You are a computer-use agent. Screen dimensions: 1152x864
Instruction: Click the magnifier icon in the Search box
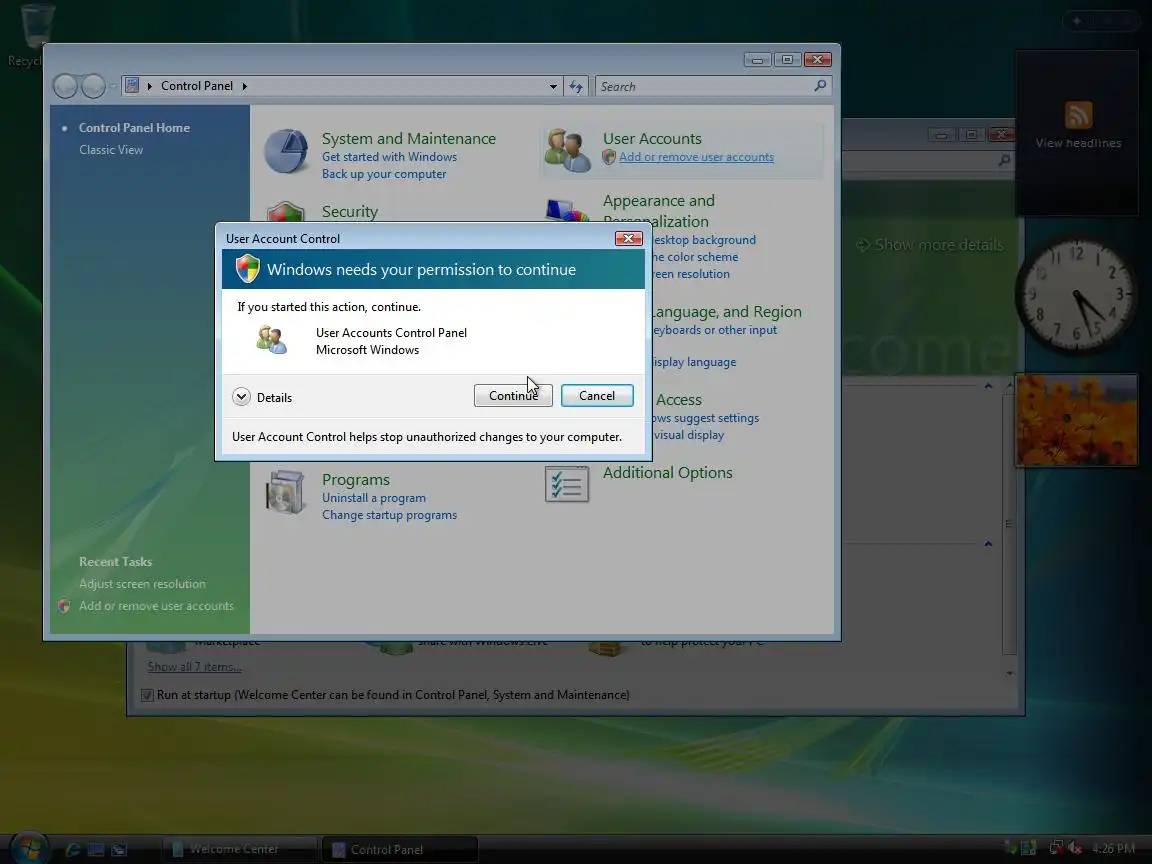[820, 86]
